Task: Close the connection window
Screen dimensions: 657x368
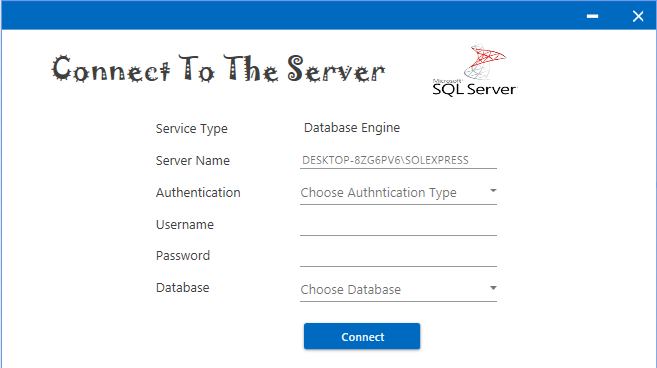Action: [638, 16]
